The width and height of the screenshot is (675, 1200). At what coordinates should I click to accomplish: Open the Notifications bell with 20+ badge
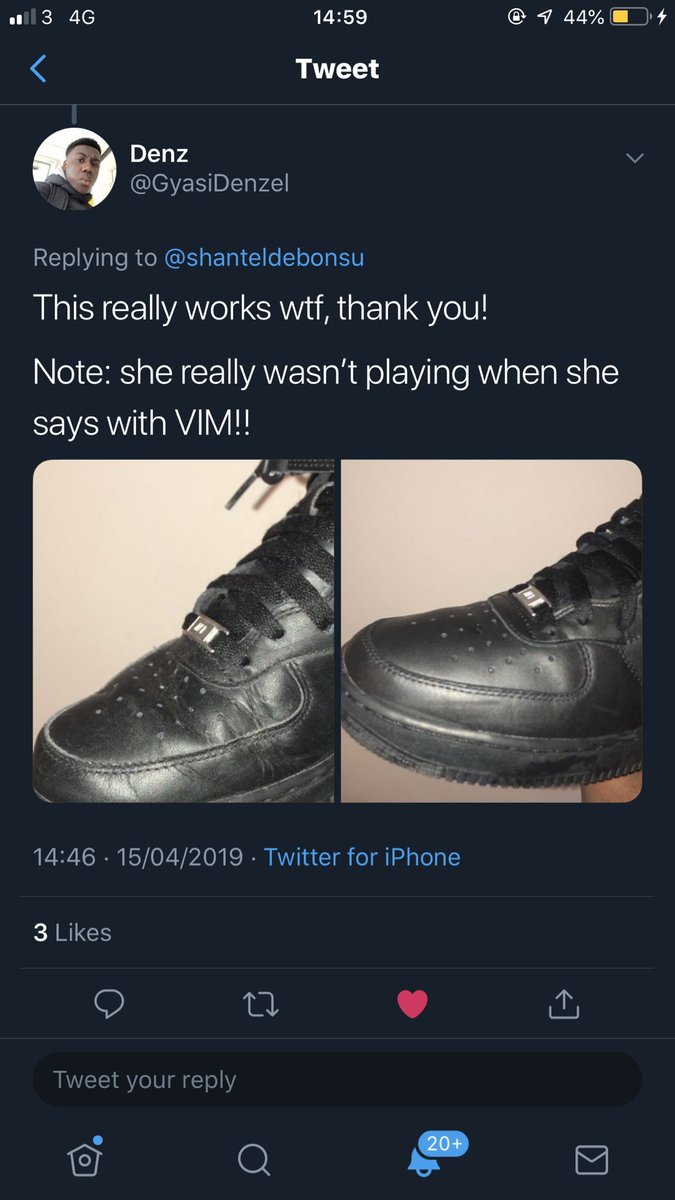coord(424,1158)
